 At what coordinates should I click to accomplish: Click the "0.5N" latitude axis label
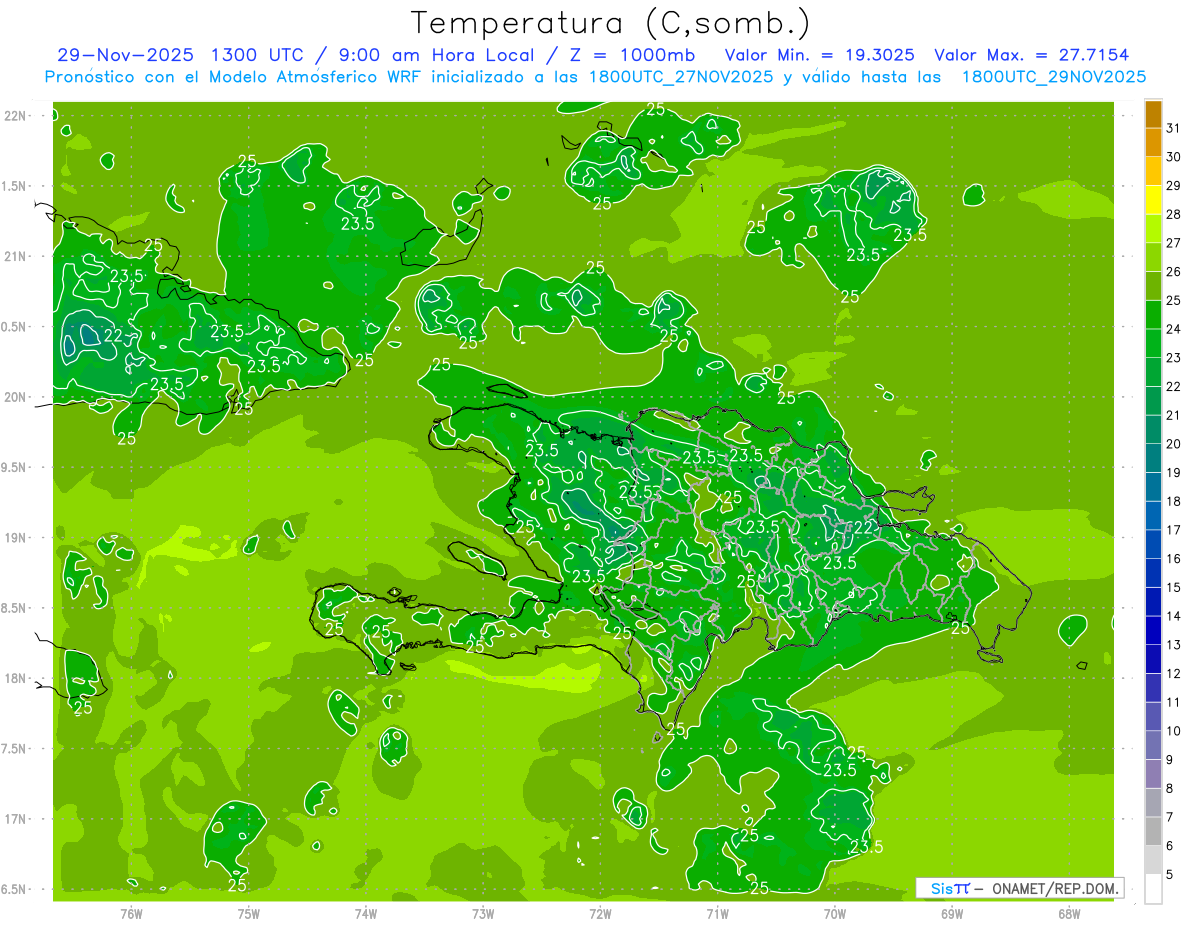coord(15,327)
